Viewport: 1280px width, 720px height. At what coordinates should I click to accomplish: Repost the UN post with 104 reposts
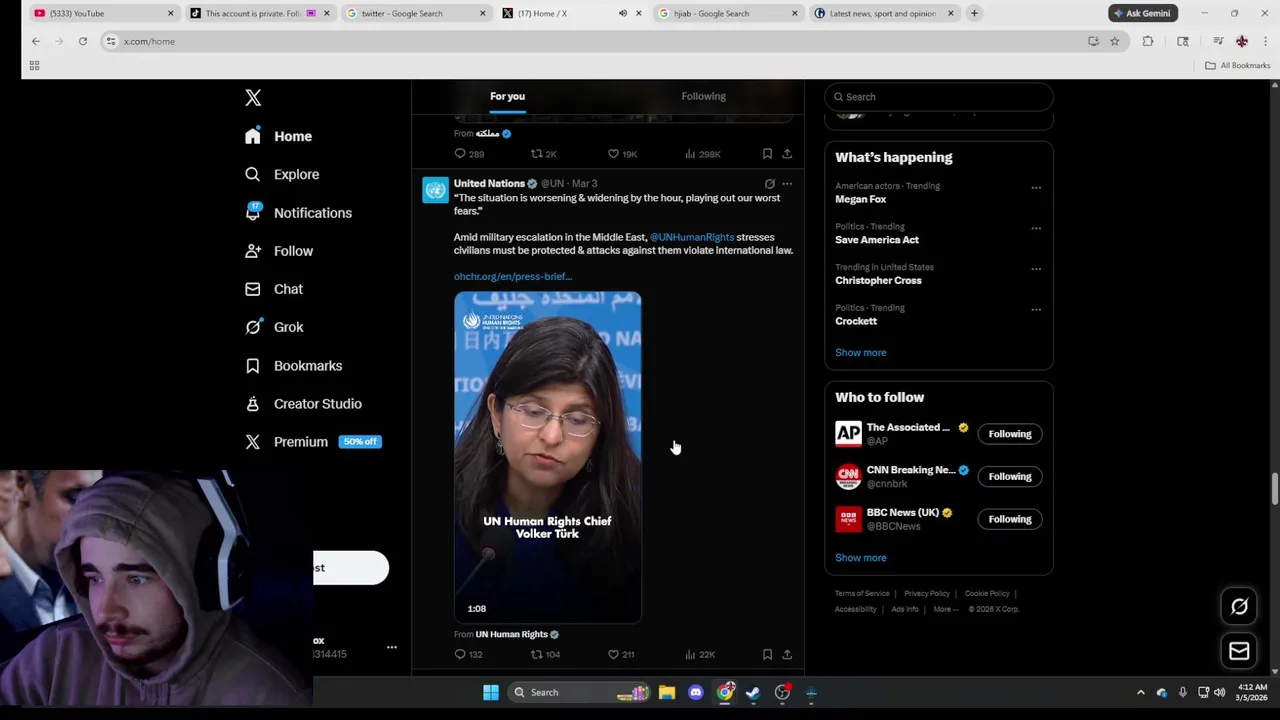click(545, 654)
